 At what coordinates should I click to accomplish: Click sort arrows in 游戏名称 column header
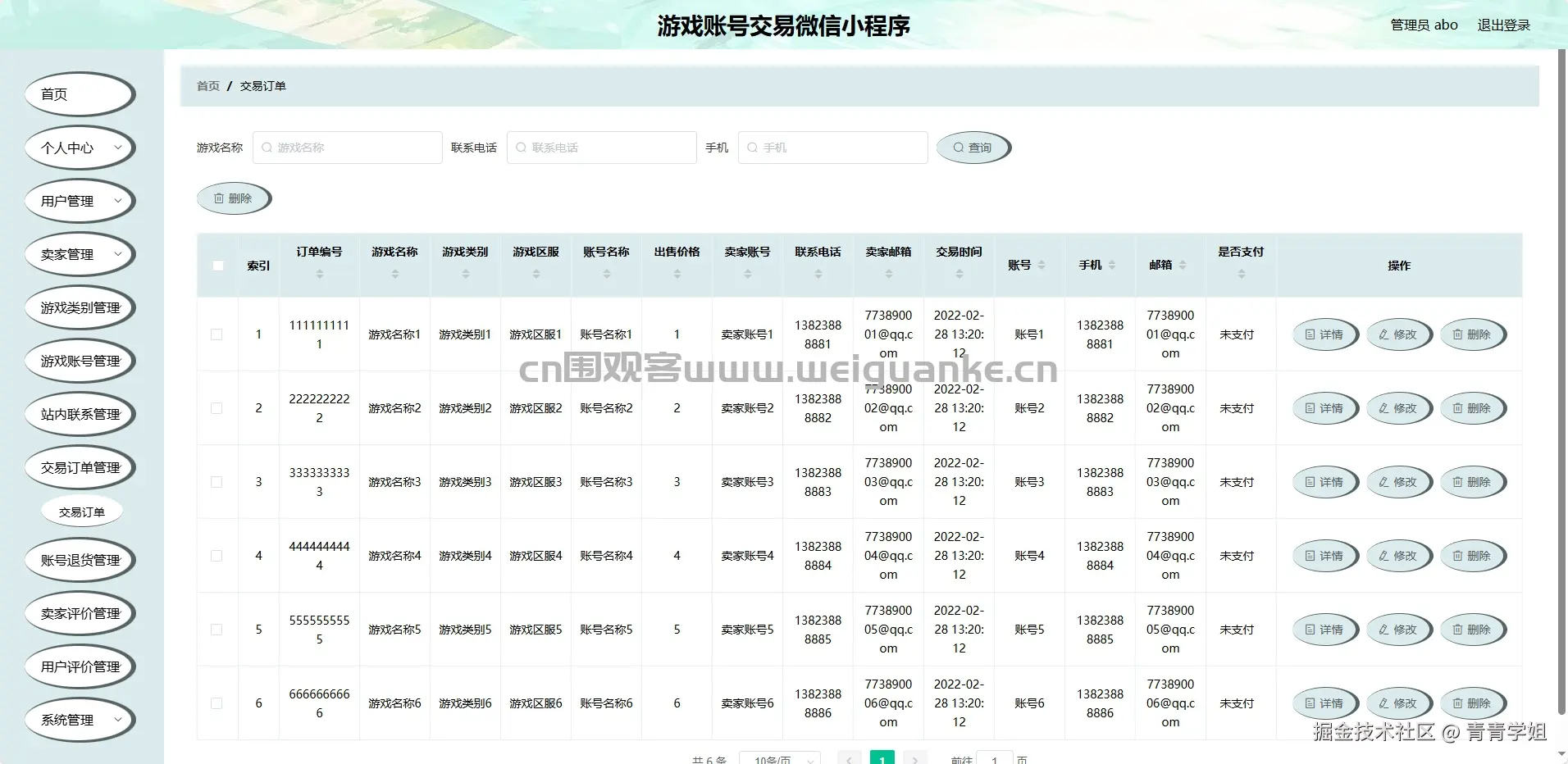point(395,275)
